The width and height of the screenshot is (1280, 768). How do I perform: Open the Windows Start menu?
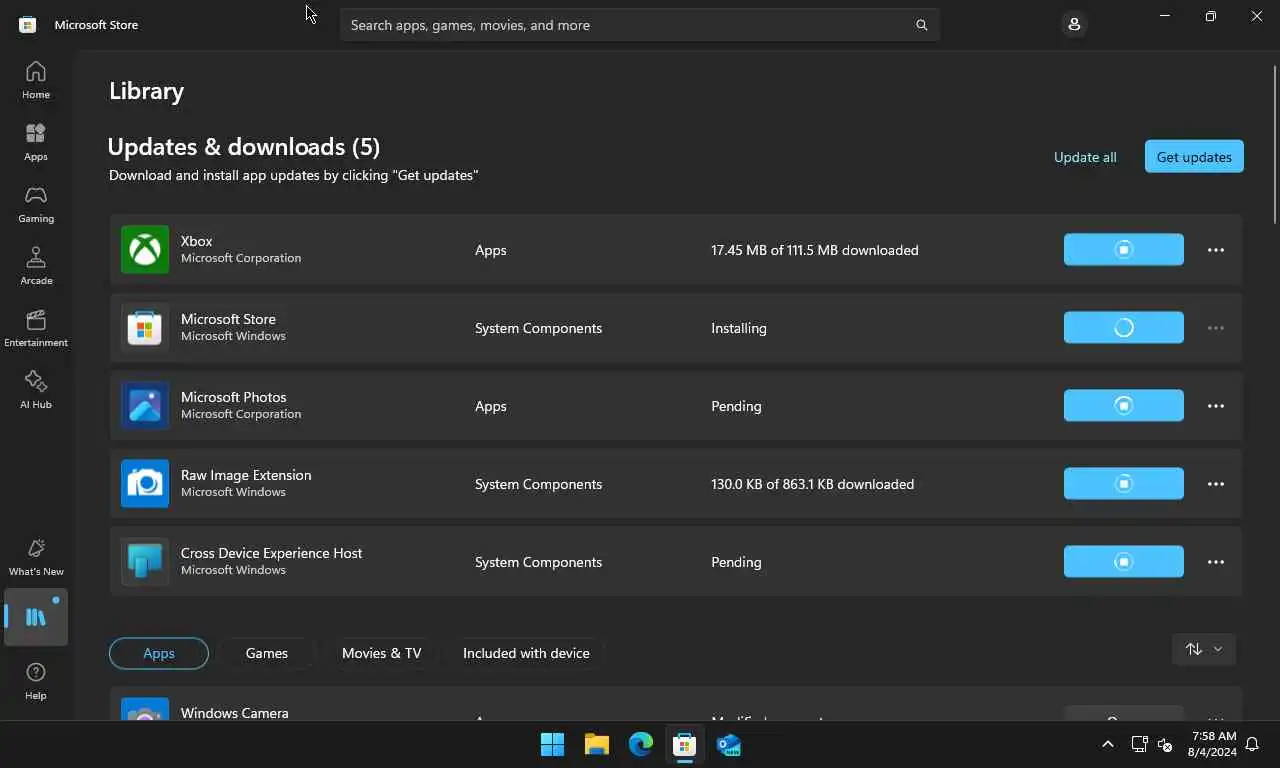pos(552,744)
